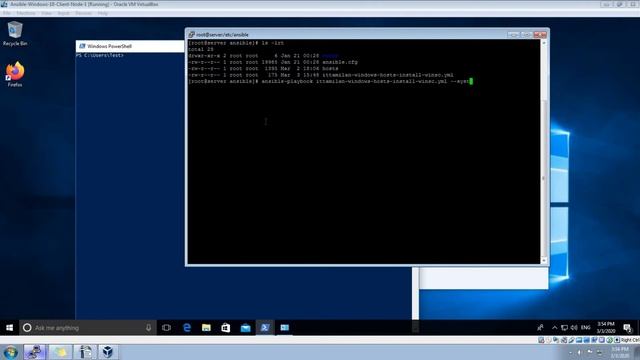This screenshot has width=640, height=360.
Task: Select the Firefox desktop shortcut
Action: (x=15, y=74)
